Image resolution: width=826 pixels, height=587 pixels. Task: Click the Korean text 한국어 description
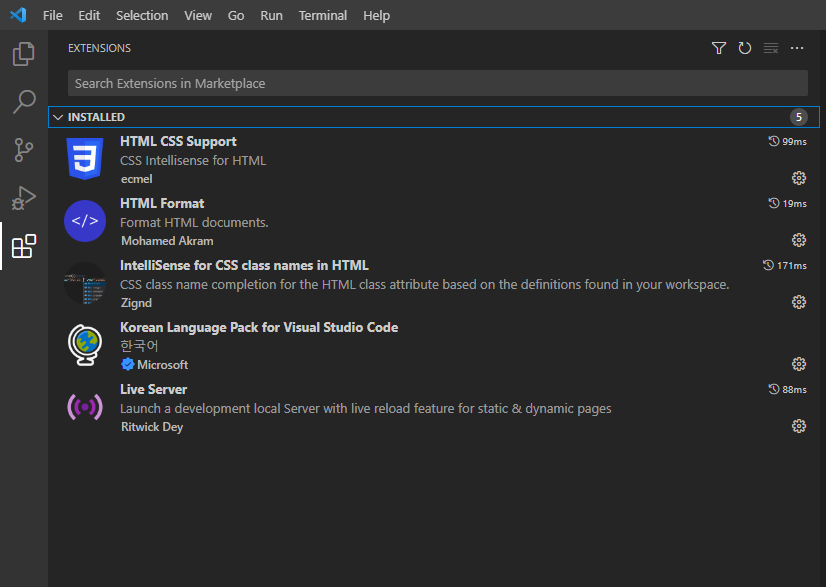pyautogui.click(x=139, y=346)
